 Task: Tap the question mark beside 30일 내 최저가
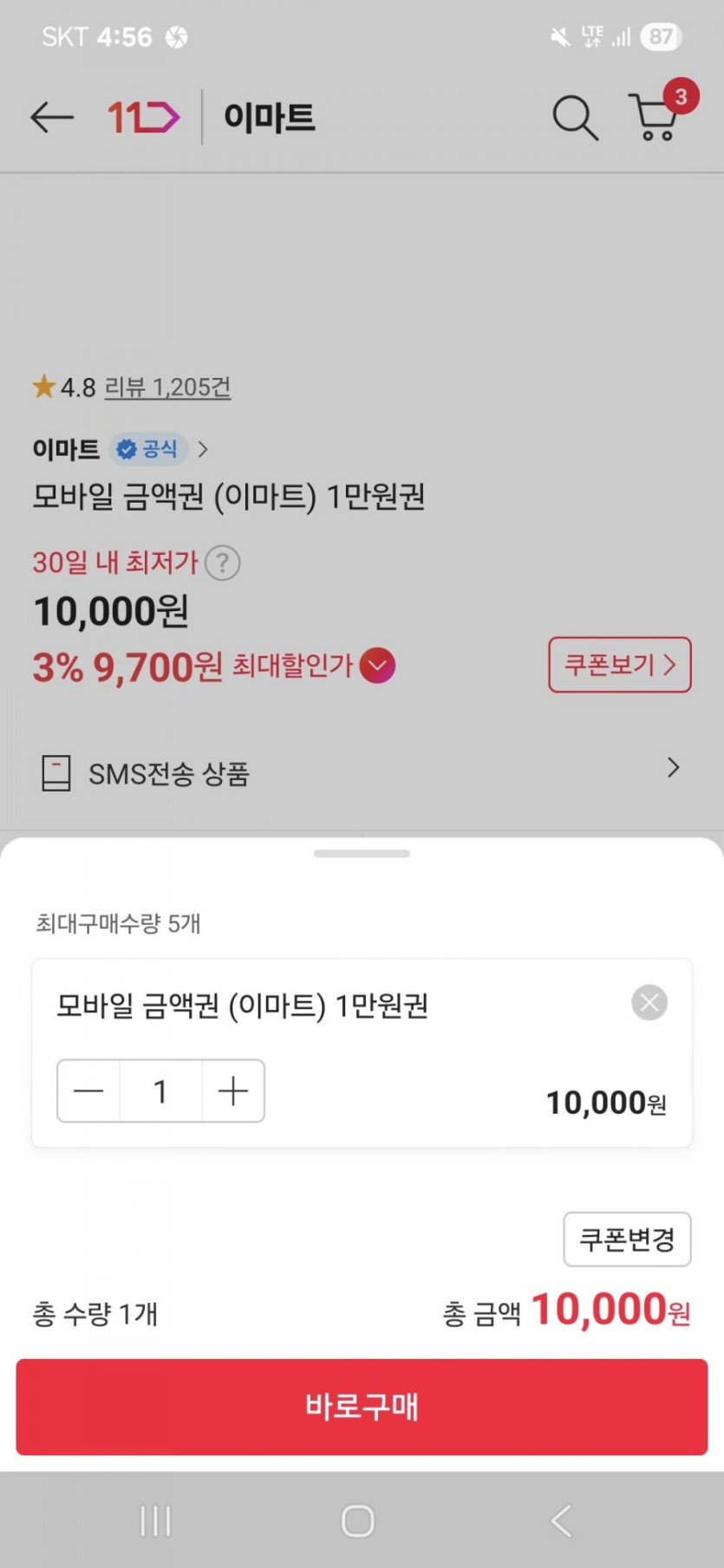(x=223, y=563)
